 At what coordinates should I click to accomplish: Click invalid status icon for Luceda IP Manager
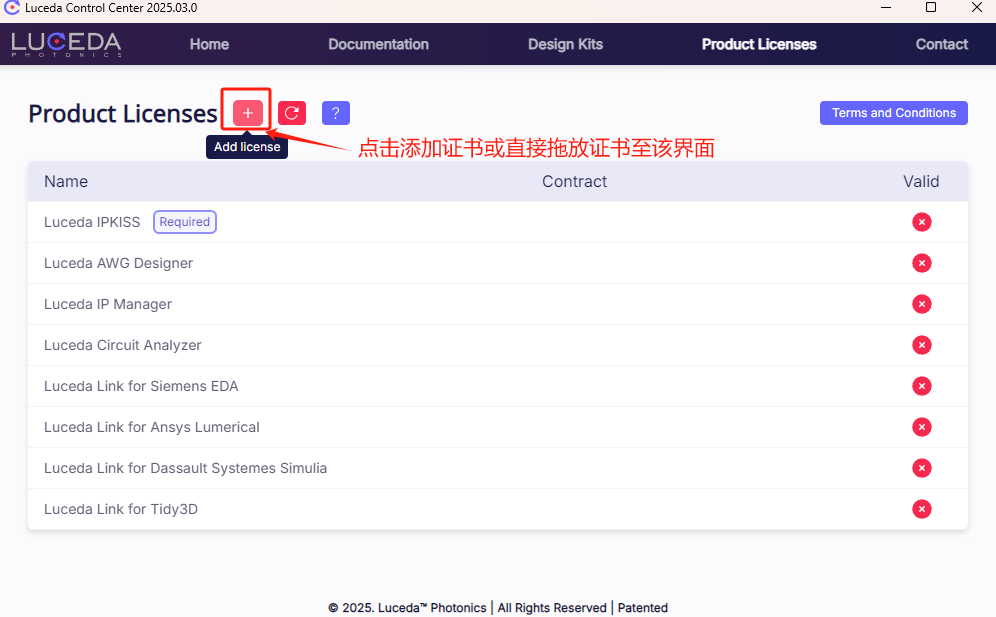point(922,304)
